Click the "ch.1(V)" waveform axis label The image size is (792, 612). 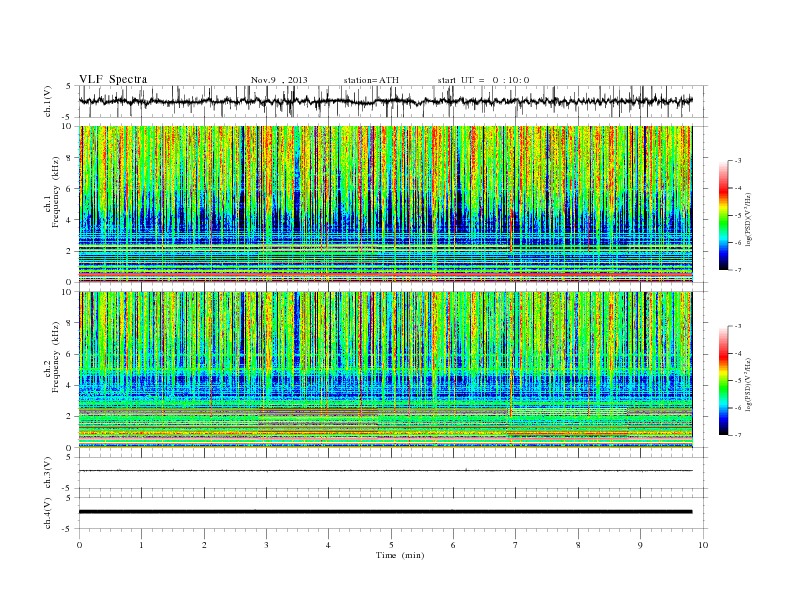click(47, 101)
